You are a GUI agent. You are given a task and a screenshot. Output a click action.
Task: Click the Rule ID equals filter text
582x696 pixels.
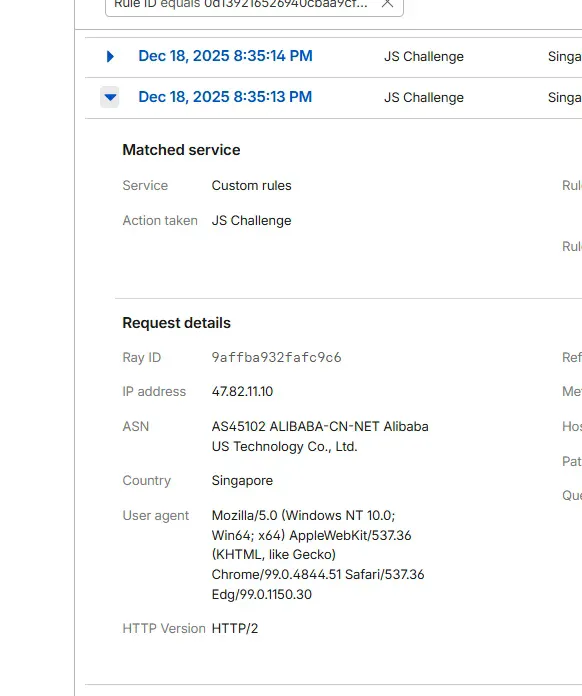pos(241,4)
